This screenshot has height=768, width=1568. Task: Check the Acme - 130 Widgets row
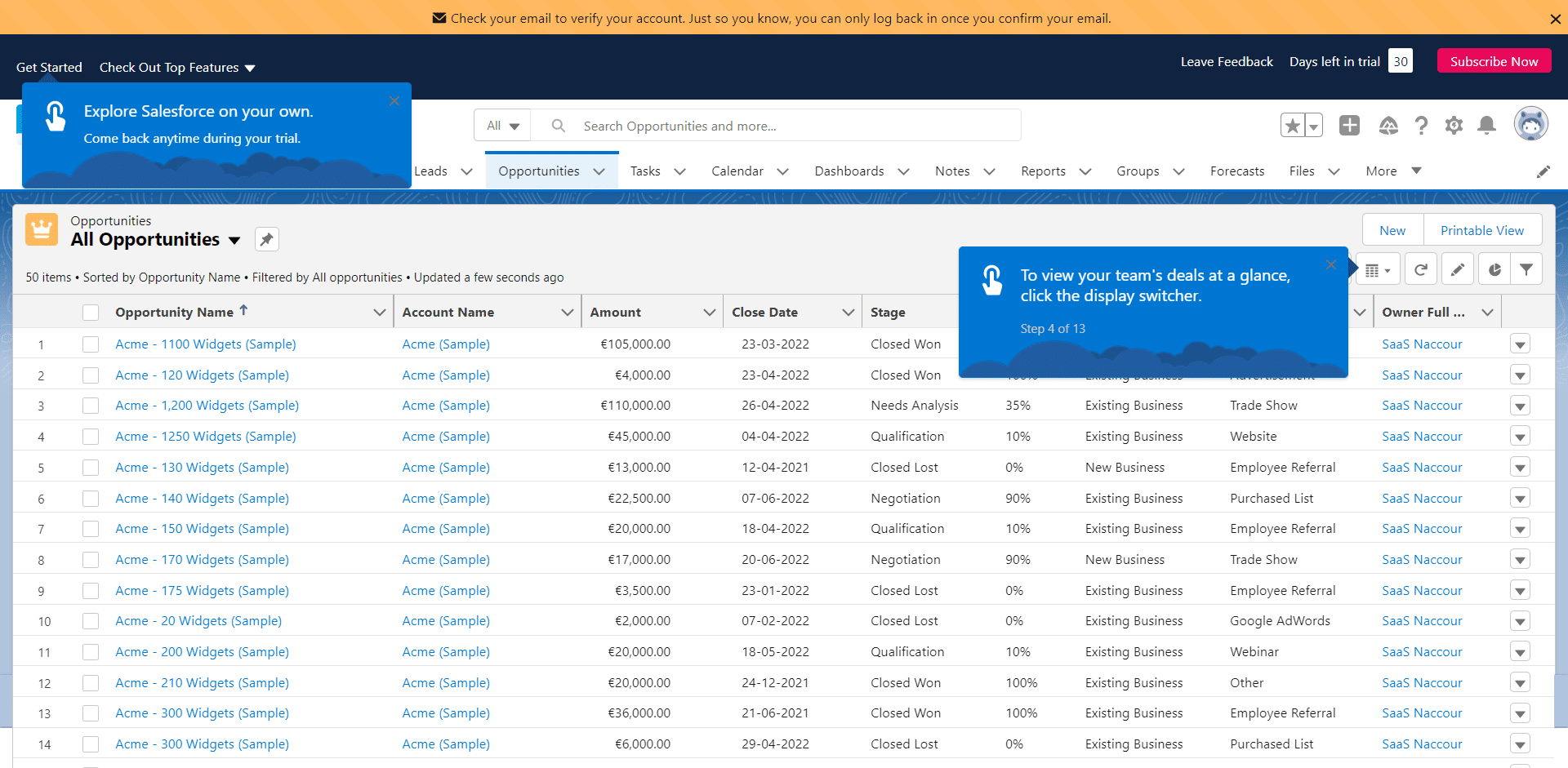(91, 468)
